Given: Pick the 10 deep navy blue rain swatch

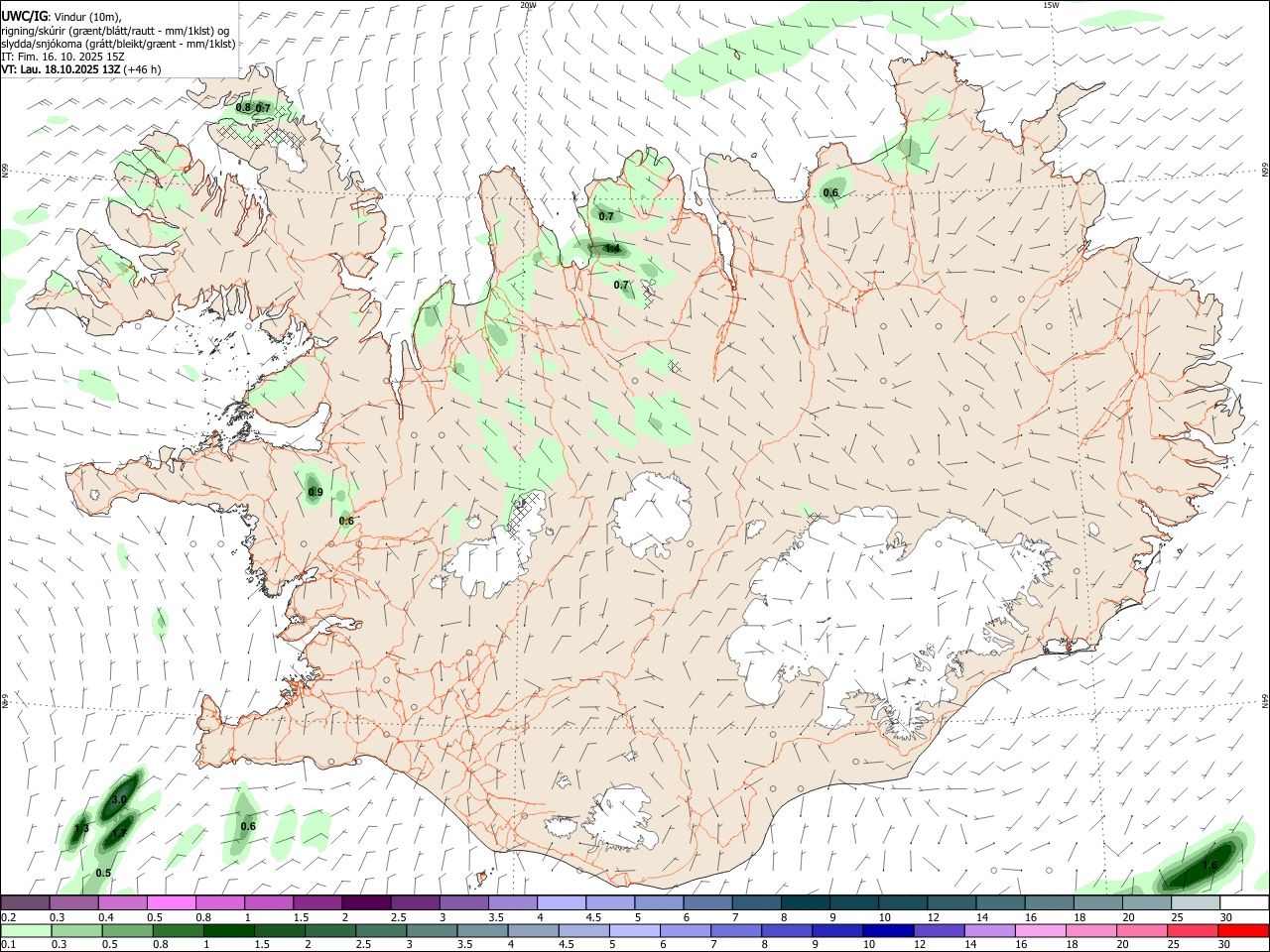Looking at the screenshot, I should coord(888,930).
